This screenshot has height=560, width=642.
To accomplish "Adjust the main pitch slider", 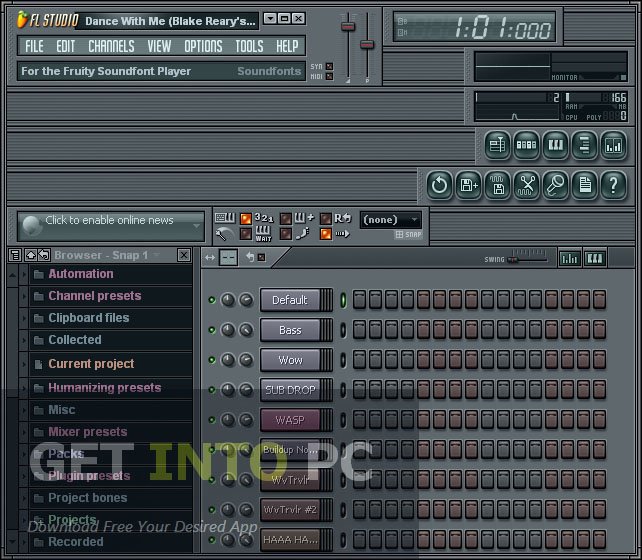I will (x=367, y=45).
